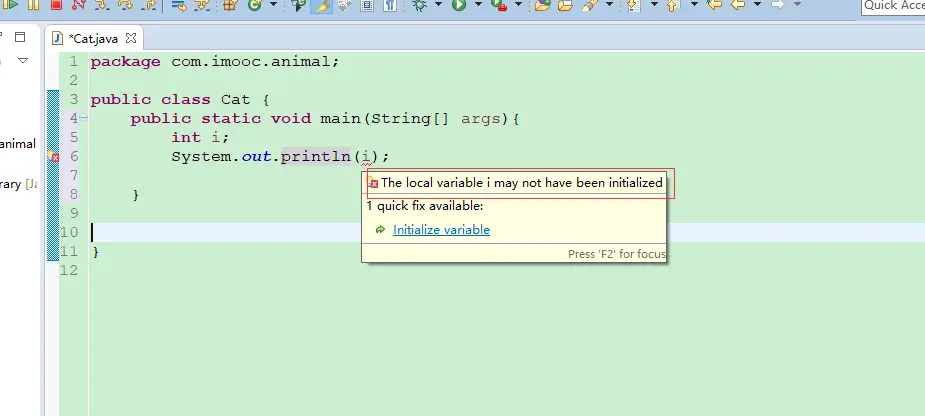Click line number 12 in the gutter
This screenshot has width=925, height=416.
click(69, 270)
